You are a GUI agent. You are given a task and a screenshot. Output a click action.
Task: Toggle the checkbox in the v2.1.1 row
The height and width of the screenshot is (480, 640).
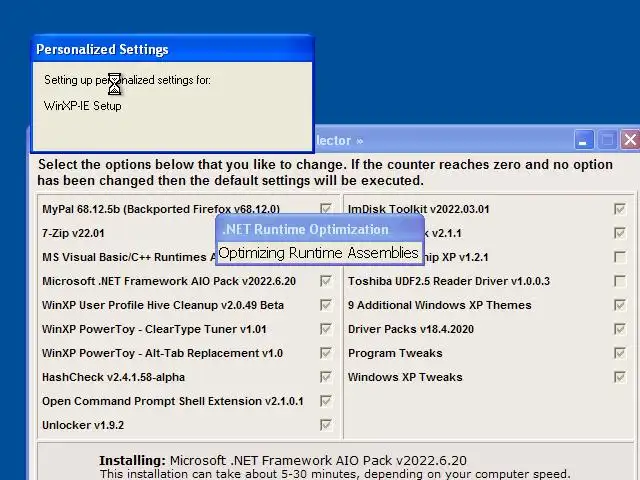click(x=620, y=233)
